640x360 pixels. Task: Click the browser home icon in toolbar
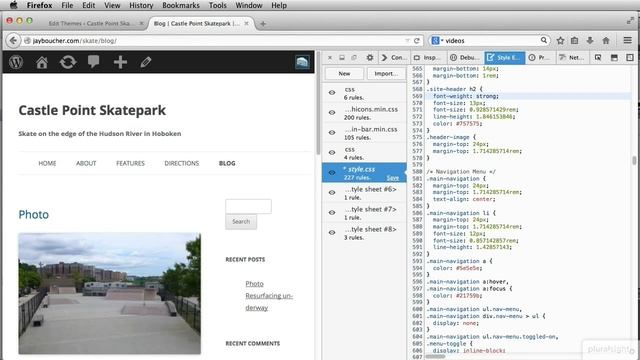[606, 40]
